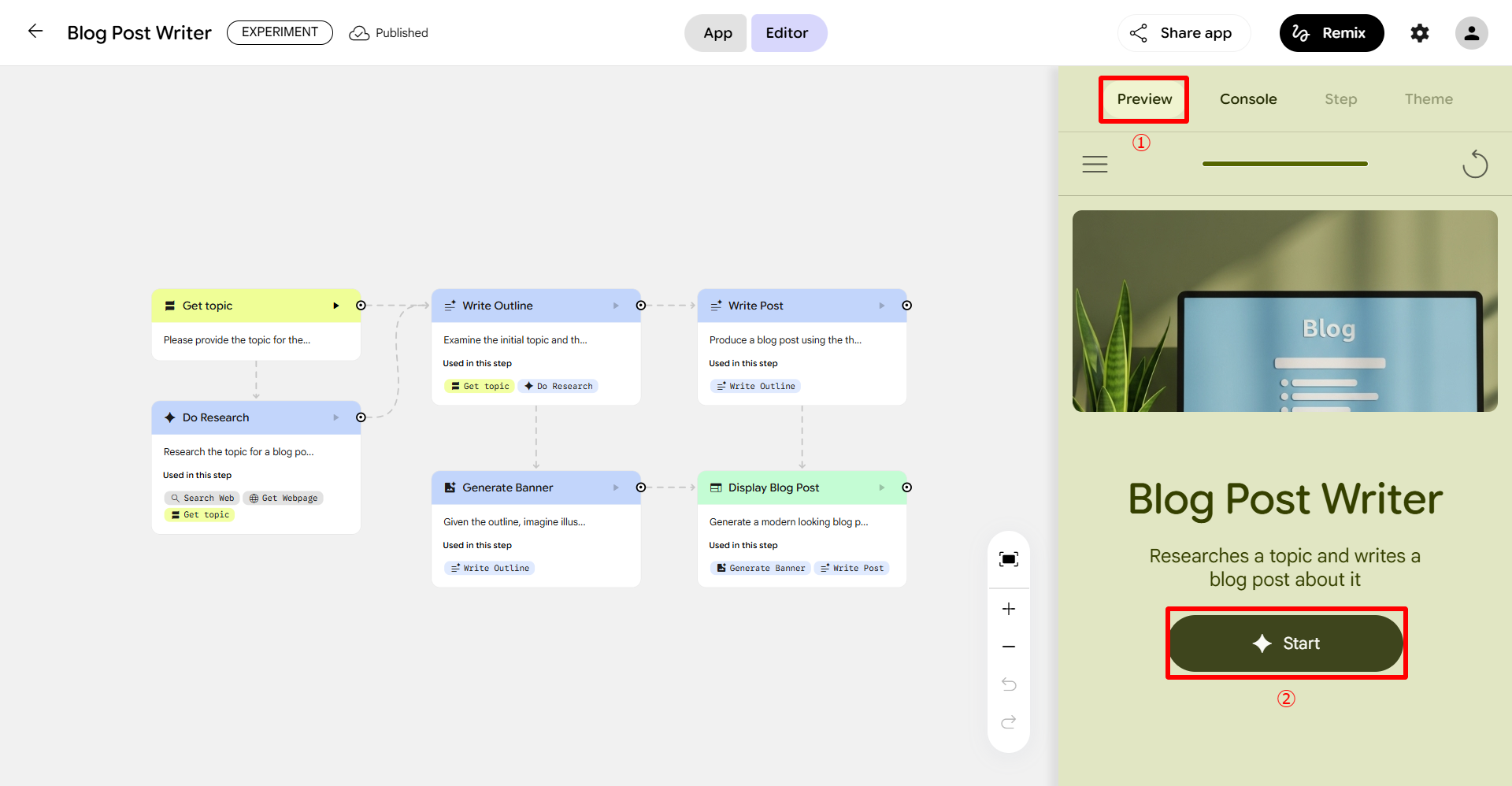Image resolution: width=1512 pixels, height=786 pixels.
Task: Click the undo arrow icon
Action: click(x=1008, y=684)
